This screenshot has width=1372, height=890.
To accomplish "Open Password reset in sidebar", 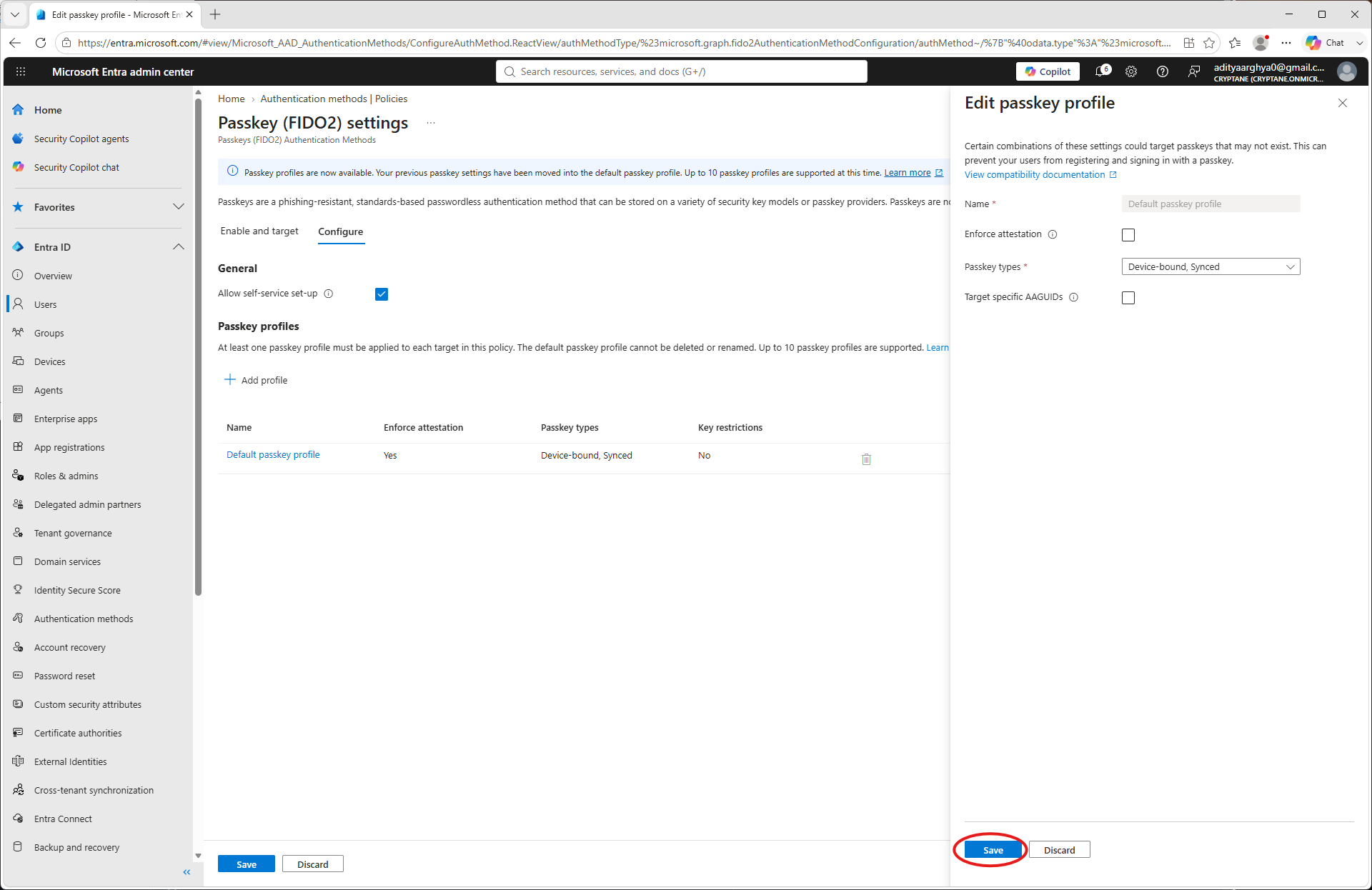I will 64,676.
